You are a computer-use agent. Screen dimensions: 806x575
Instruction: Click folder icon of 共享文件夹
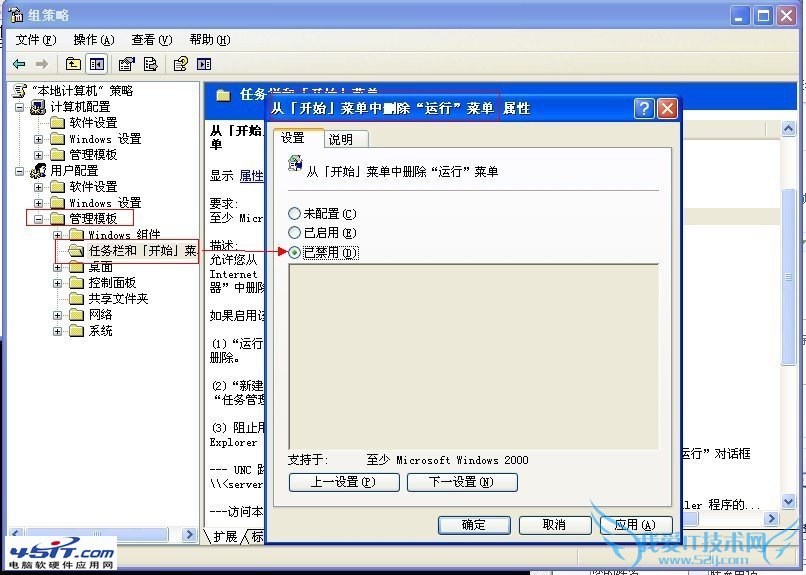77,299
